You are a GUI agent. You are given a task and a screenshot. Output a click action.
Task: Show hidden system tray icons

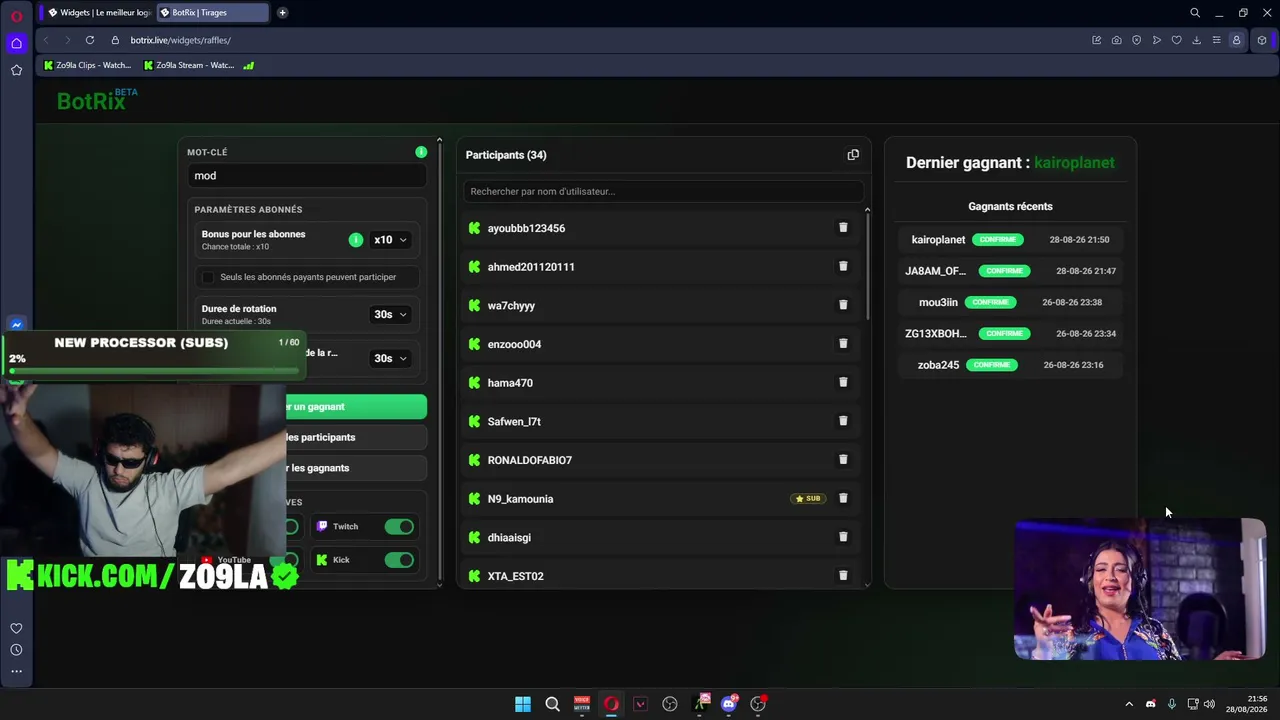pos(1129,704)
